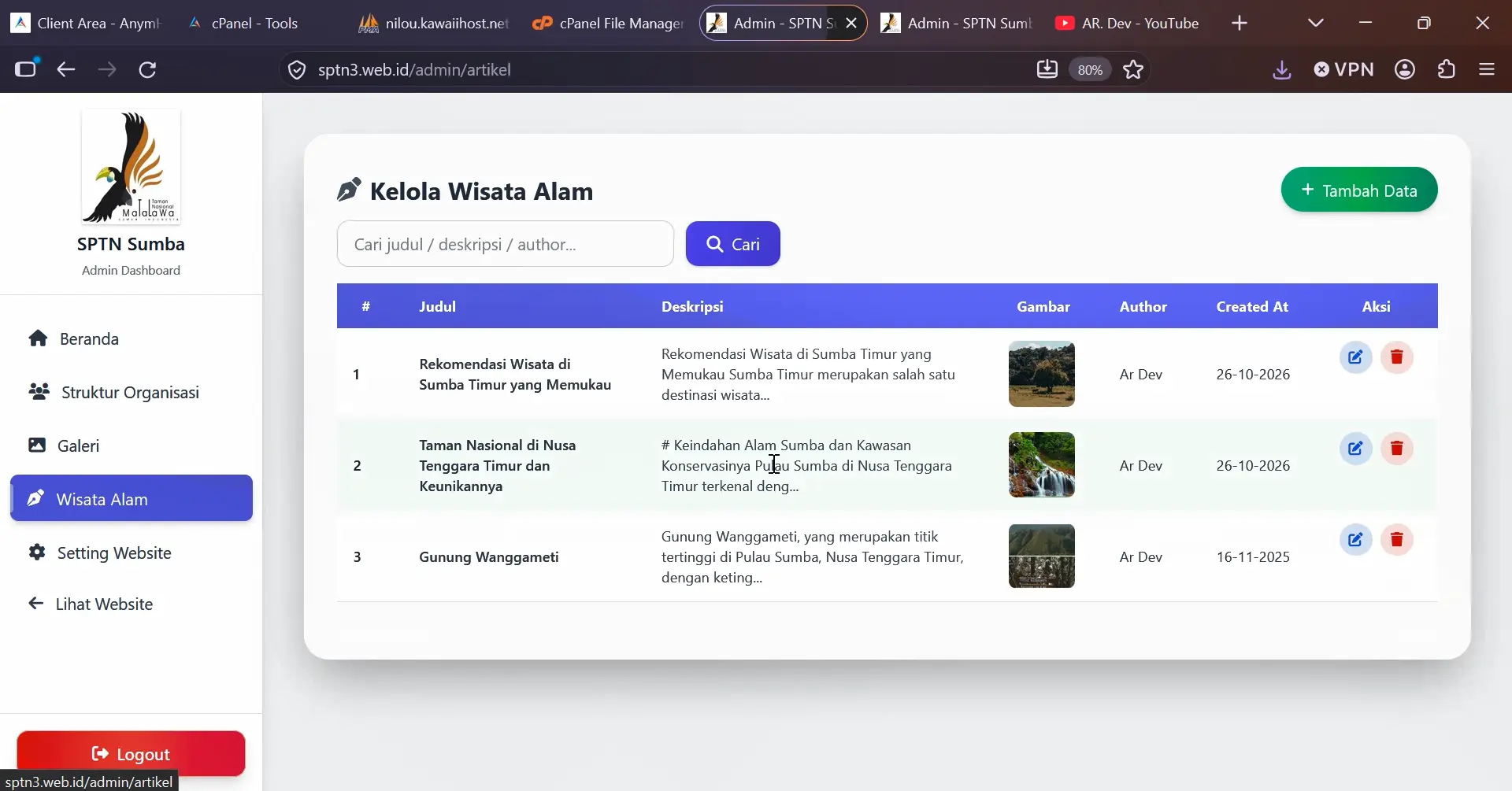Viewport: 1512px width, 791px height.
Task: Open a new browser tab
Action: 1240,23
